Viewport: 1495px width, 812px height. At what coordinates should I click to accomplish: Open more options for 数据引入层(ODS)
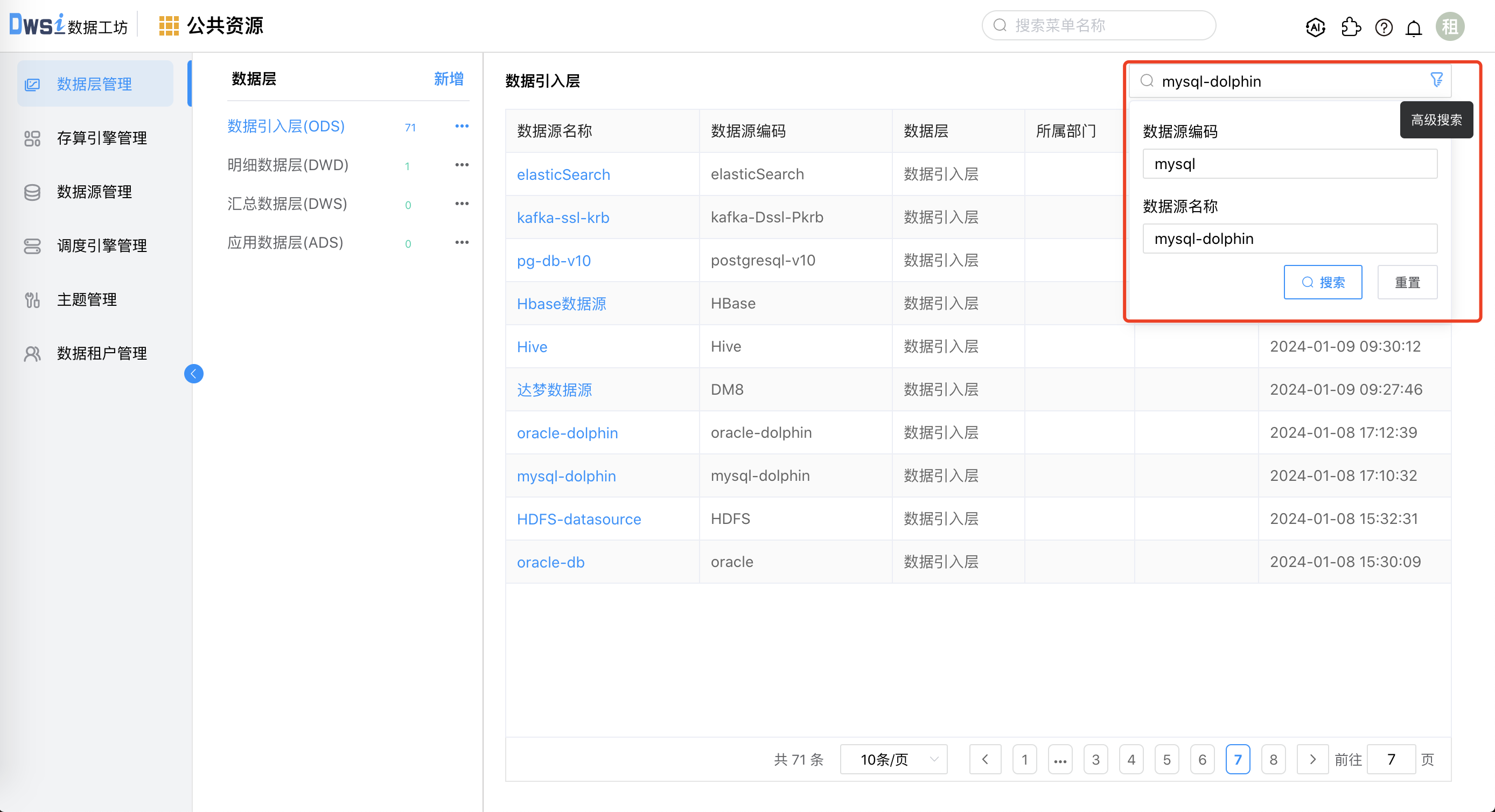coord(462,126)
